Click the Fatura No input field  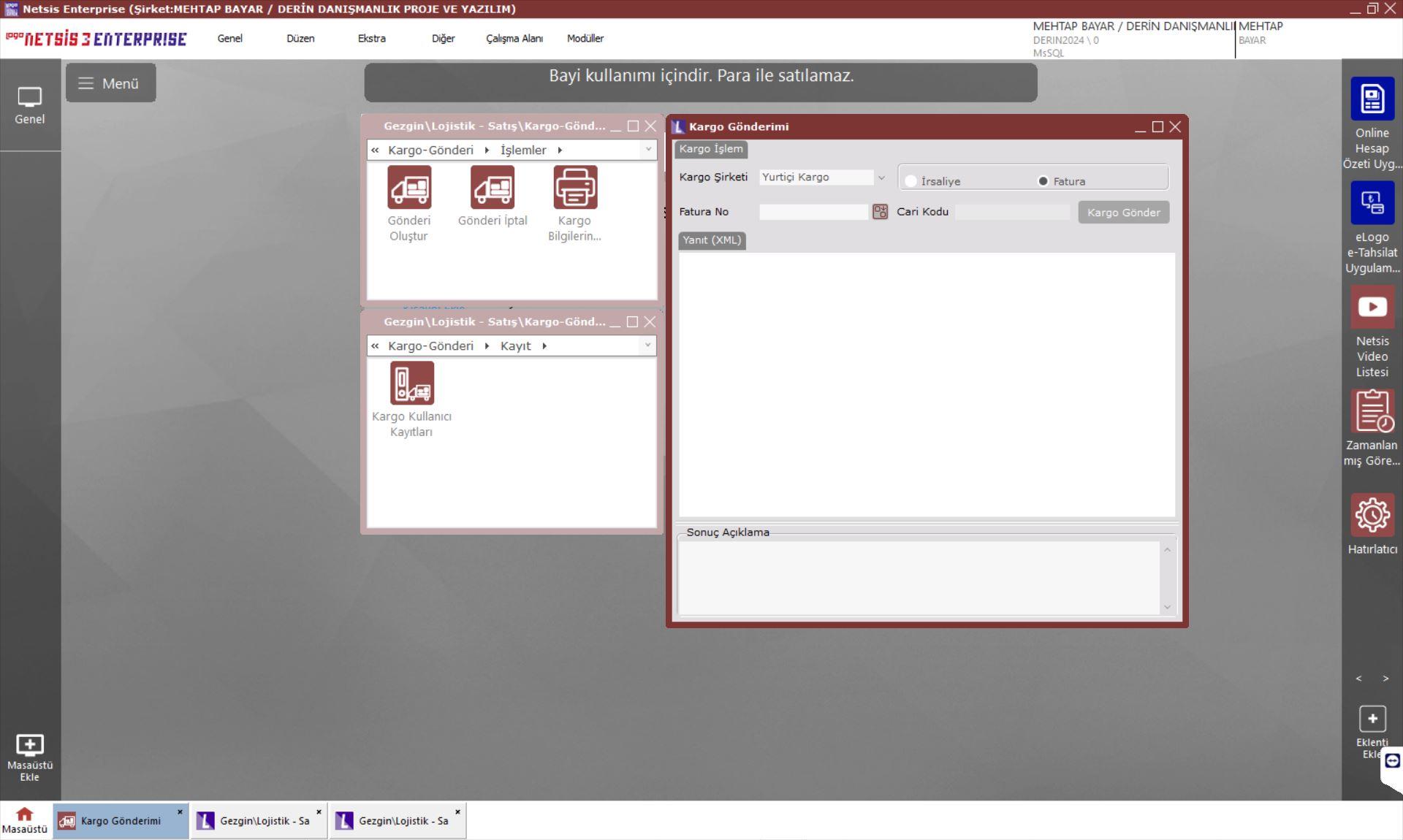pos(814,212)
